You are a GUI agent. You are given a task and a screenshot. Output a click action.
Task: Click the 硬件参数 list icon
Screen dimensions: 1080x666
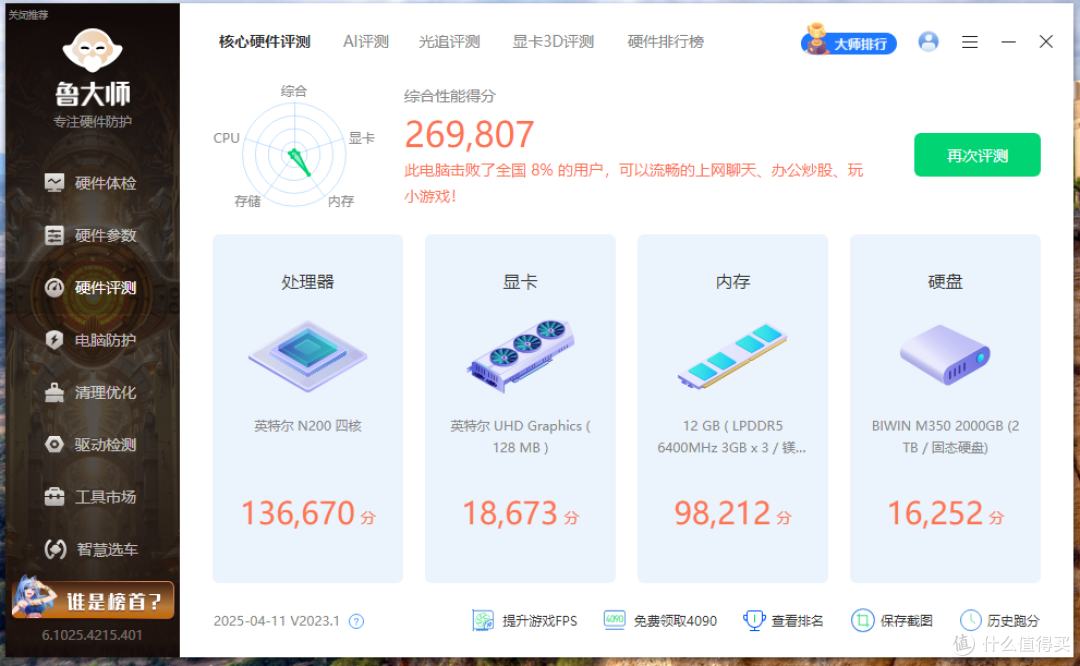[x=54, y=235]
